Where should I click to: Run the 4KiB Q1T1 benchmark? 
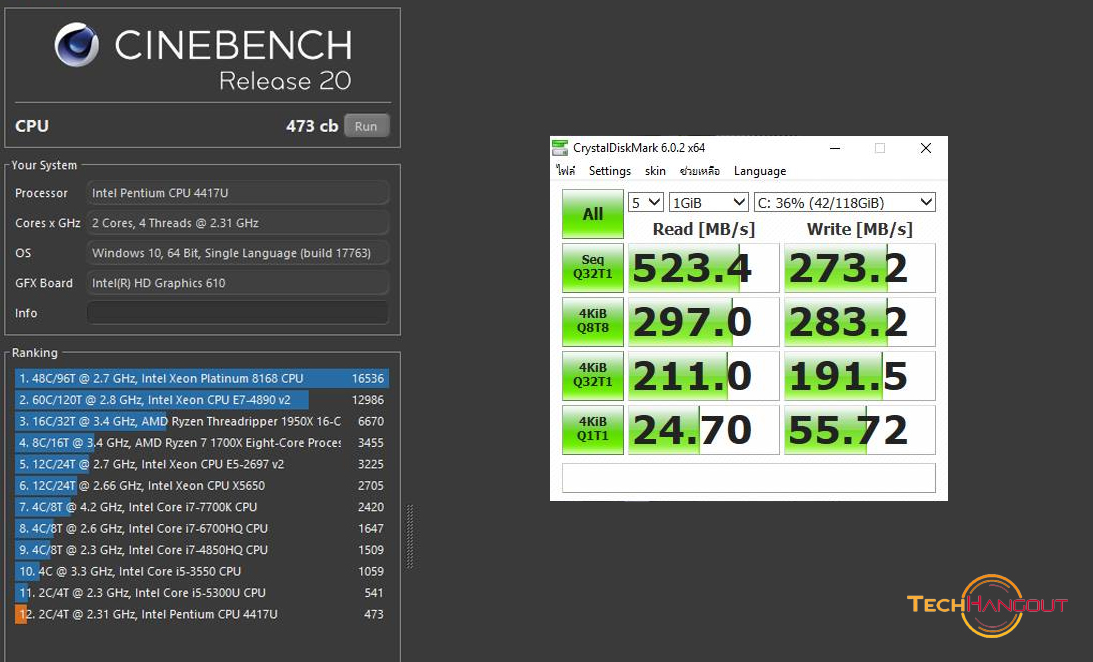point(593,429)
